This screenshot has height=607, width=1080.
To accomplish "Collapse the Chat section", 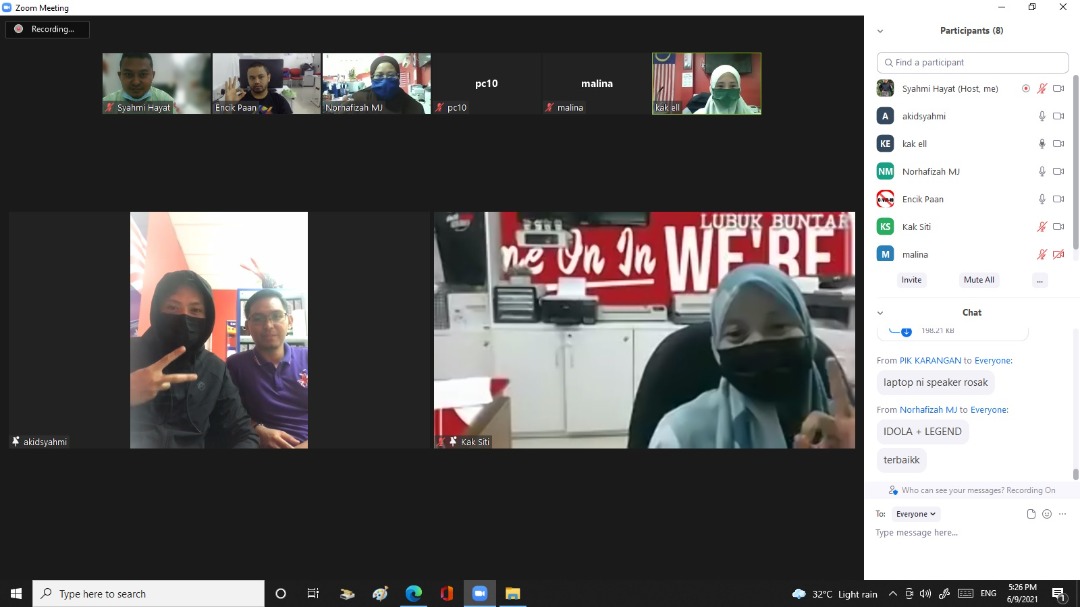I will point(880,312).
